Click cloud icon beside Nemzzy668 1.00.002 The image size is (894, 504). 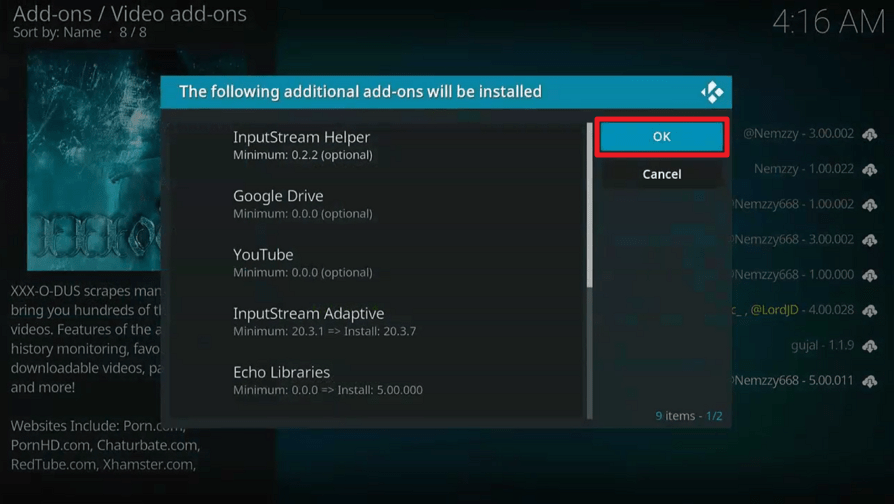(x=869, y=205)
